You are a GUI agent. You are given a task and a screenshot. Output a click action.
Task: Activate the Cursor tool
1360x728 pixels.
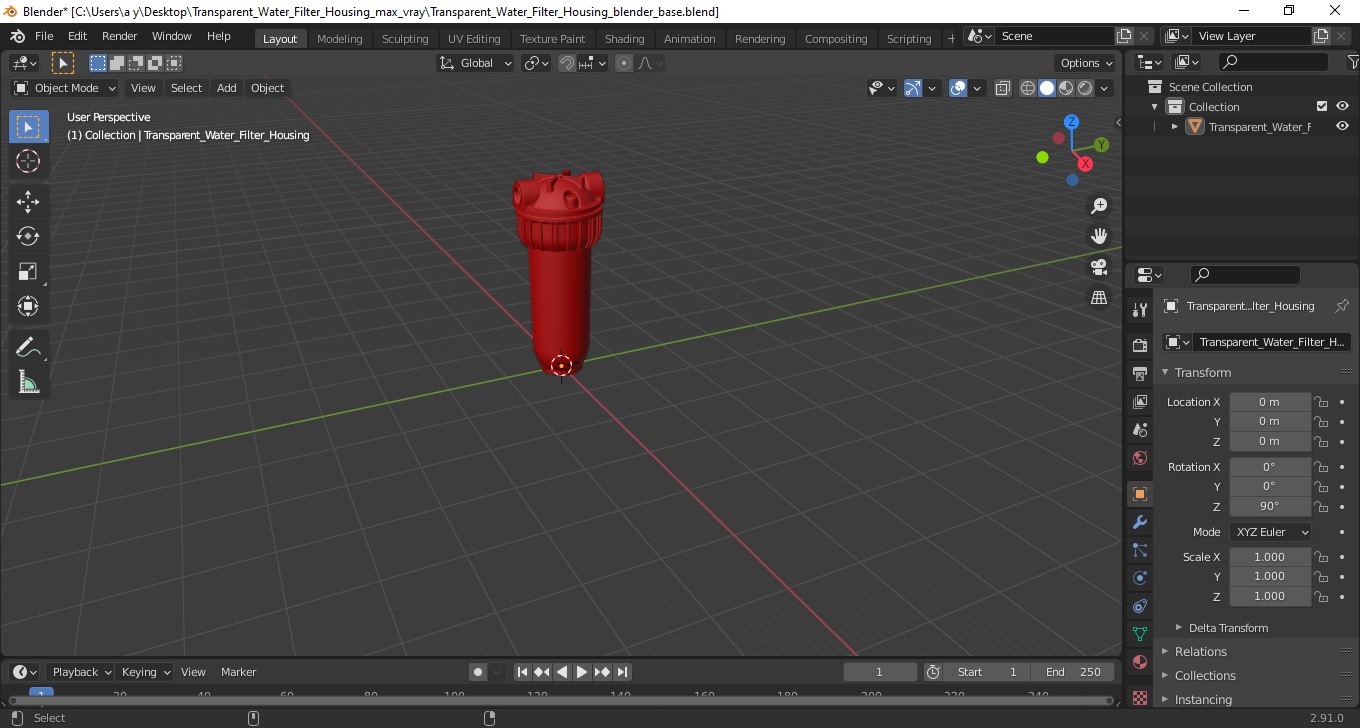point(28,161)
